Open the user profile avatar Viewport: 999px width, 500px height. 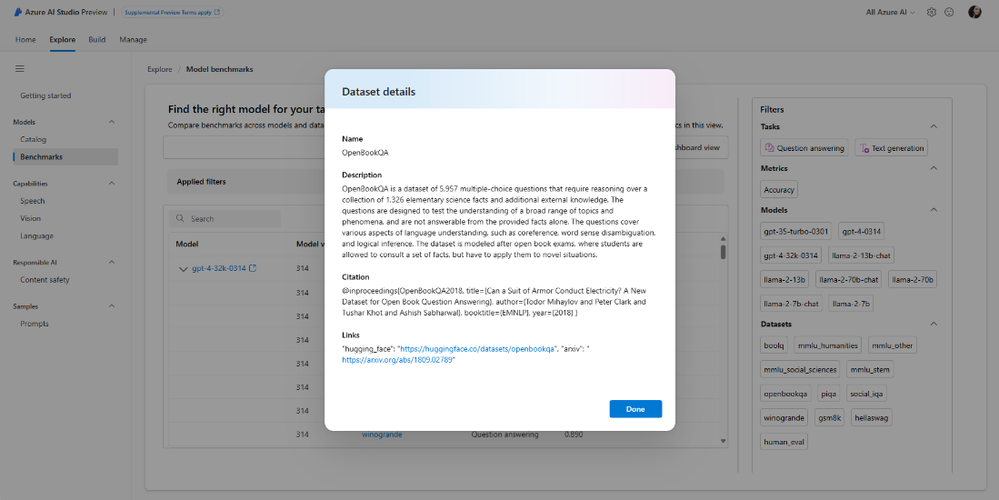975,12
